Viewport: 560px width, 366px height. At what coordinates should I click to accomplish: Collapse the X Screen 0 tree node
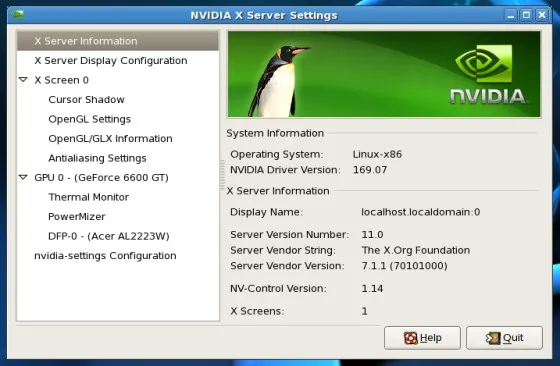pos(23,80)
